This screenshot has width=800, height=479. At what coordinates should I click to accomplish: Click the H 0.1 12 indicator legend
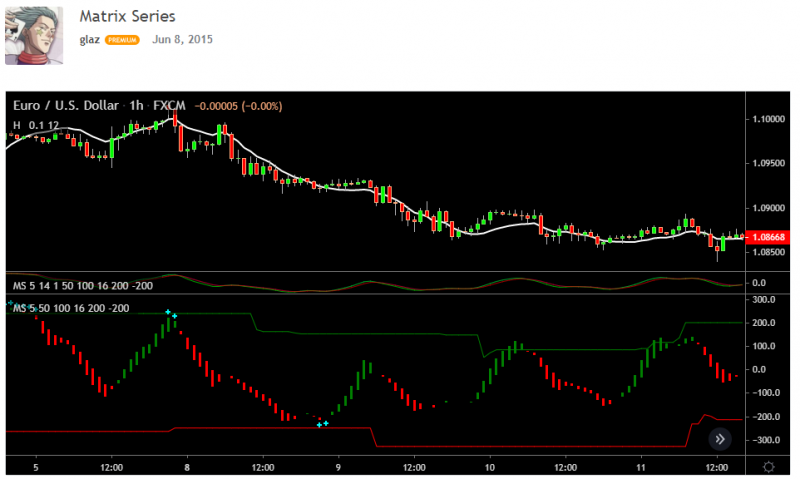coord(36,125)
